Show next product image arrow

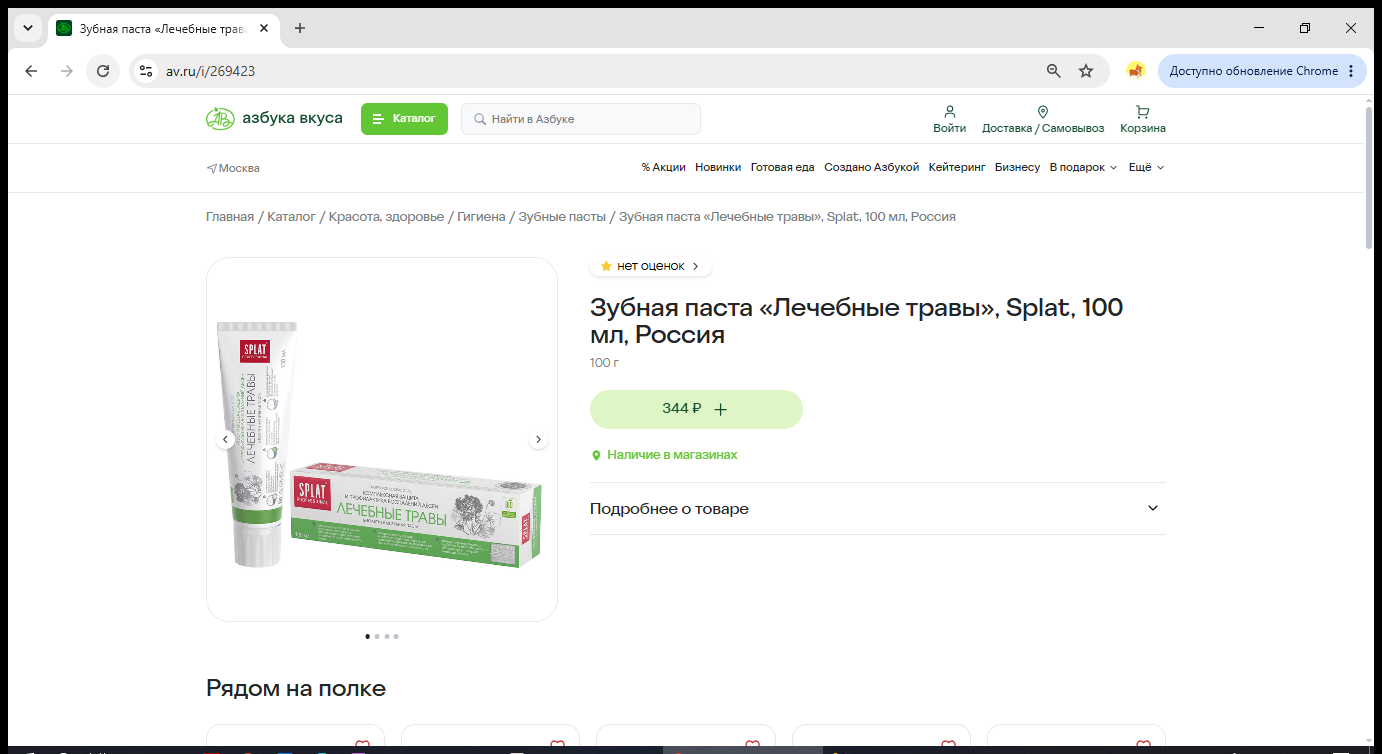click(x=538, y=439)
